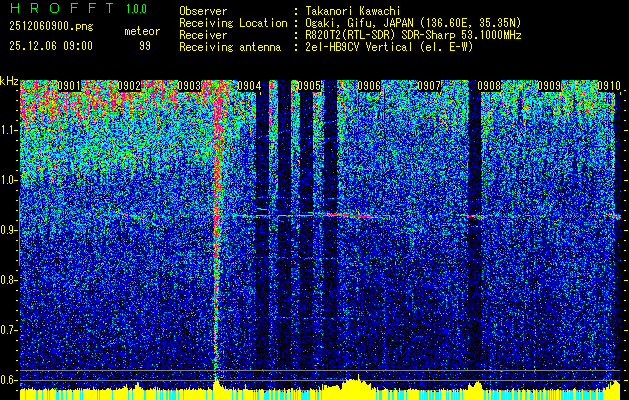
Task: Click the kHz axis unit label
Action: pos(9,82)
